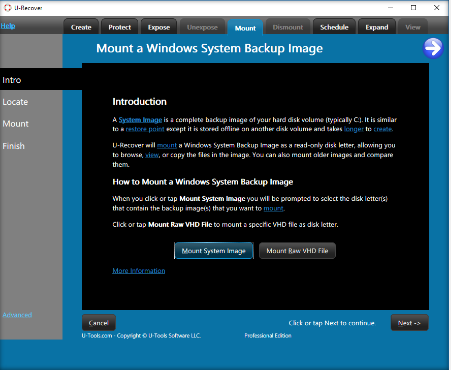Click the Next -> button

[409, 323]
